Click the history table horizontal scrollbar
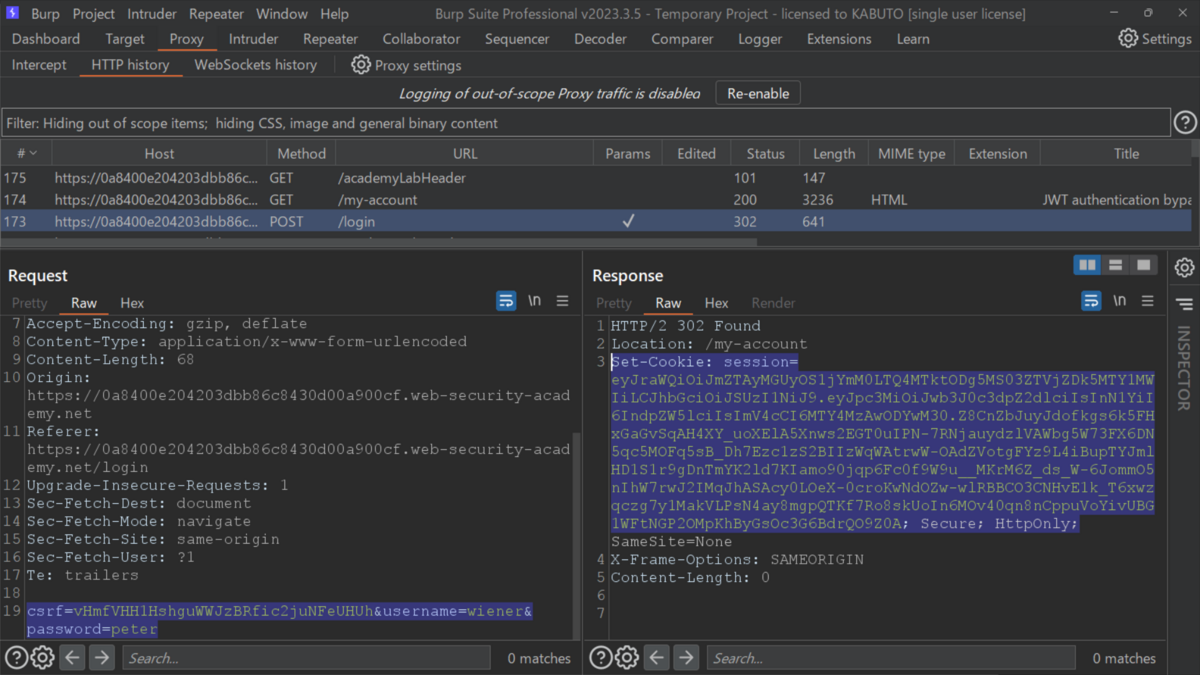1200x675 pixels. click(380, 241)
